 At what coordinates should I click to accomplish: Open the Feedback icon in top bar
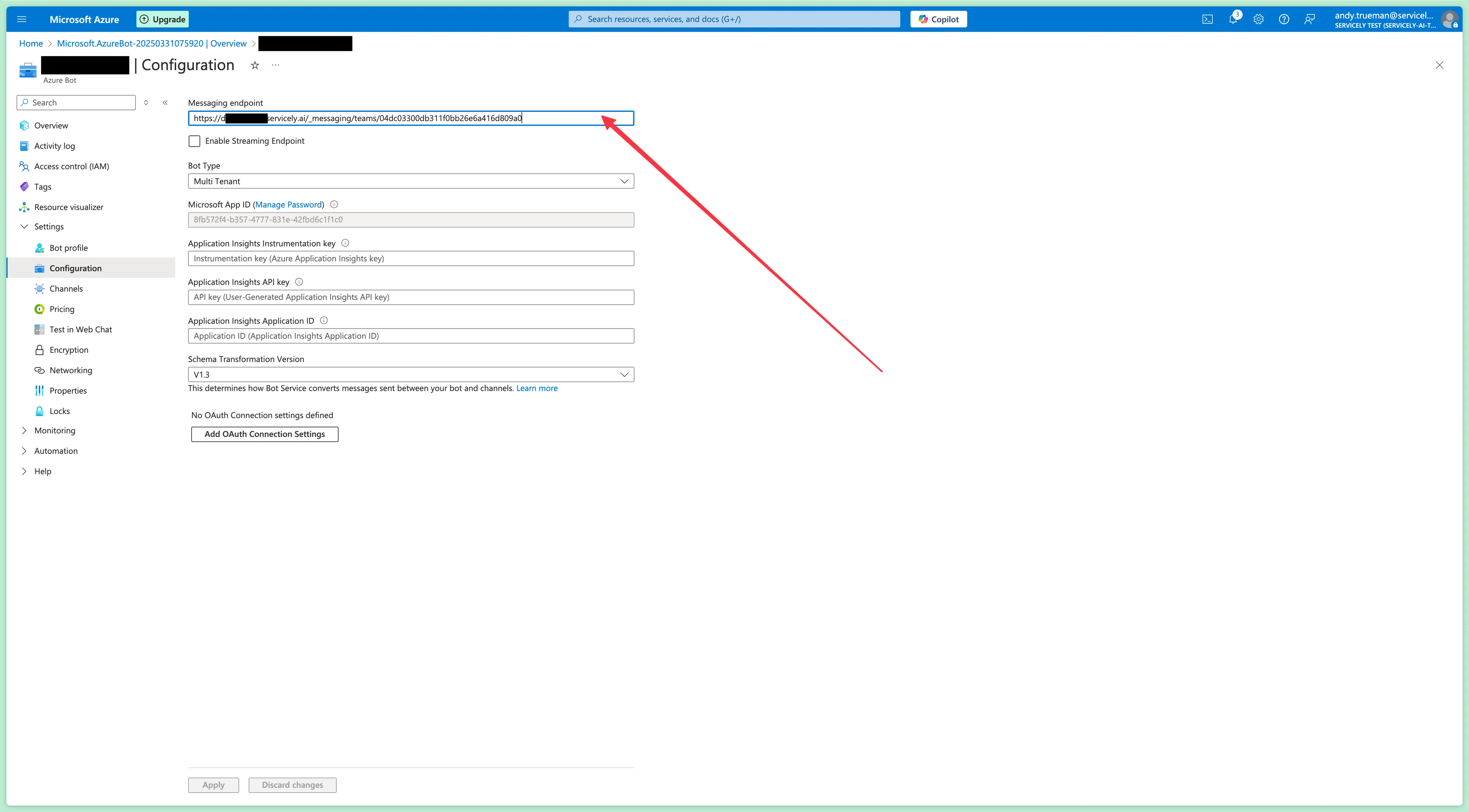[1309, 19]
